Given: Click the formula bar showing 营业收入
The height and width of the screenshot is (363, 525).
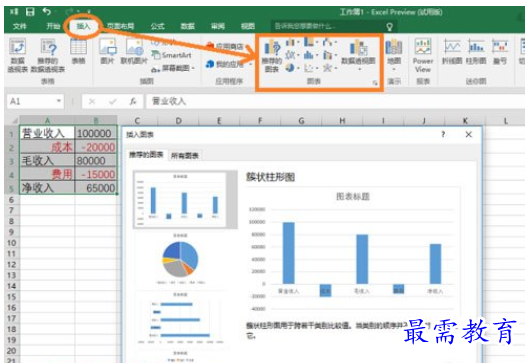Looking at the screenshot, I should (335, 101).
